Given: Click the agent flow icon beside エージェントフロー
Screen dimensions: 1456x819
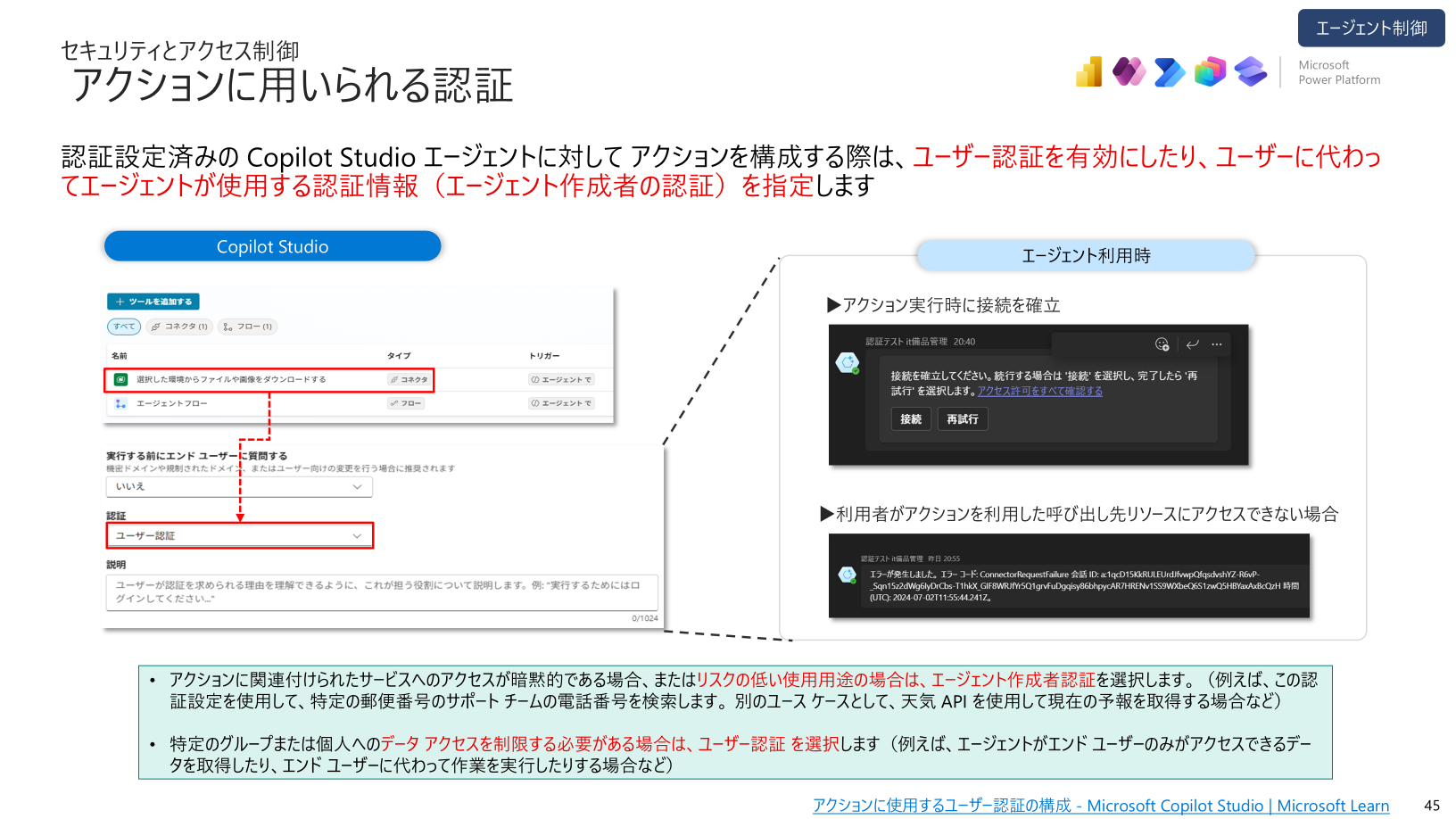Looking at the screenshot, I should (120, 403).
